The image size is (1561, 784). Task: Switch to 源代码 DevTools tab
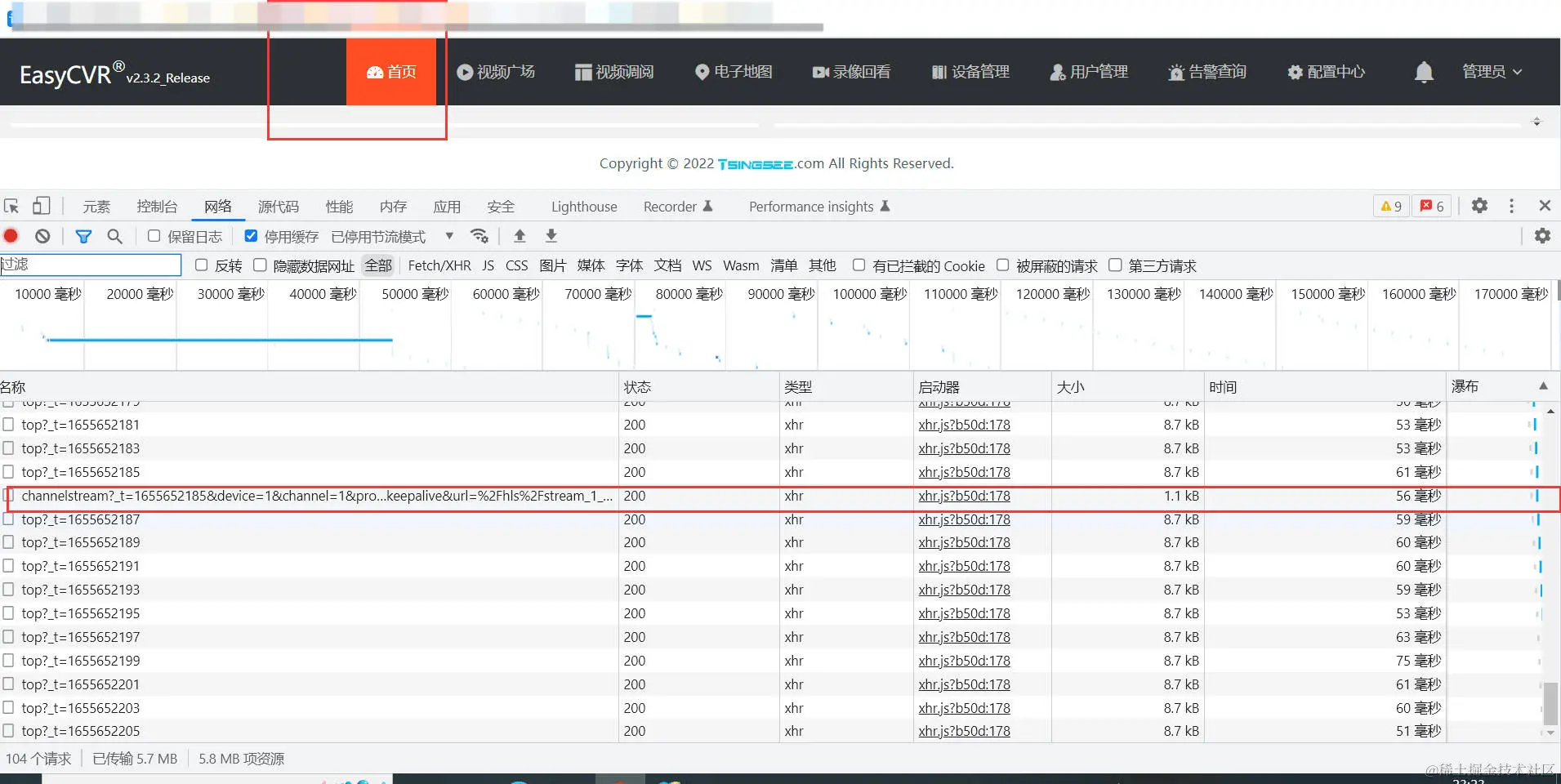[279, 207]
